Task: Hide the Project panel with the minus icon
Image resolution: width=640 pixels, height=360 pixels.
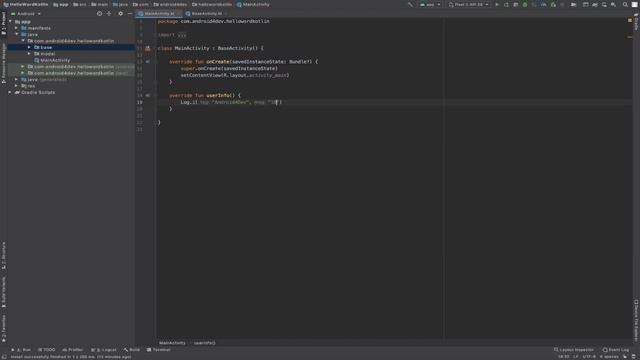Action: tap(130, 13)
